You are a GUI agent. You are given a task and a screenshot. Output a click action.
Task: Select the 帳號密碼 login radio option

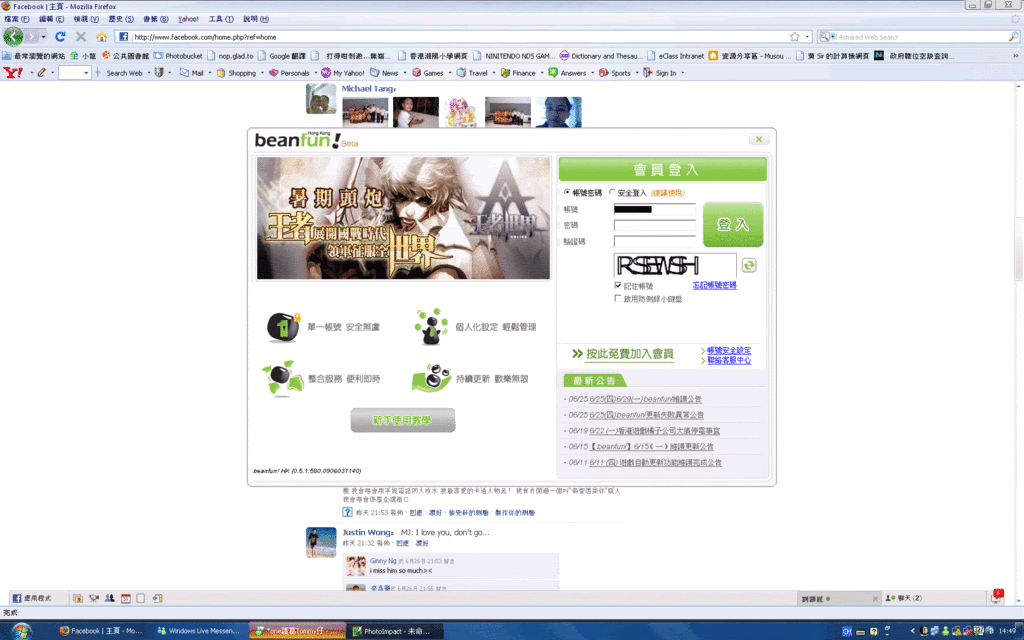567,193
